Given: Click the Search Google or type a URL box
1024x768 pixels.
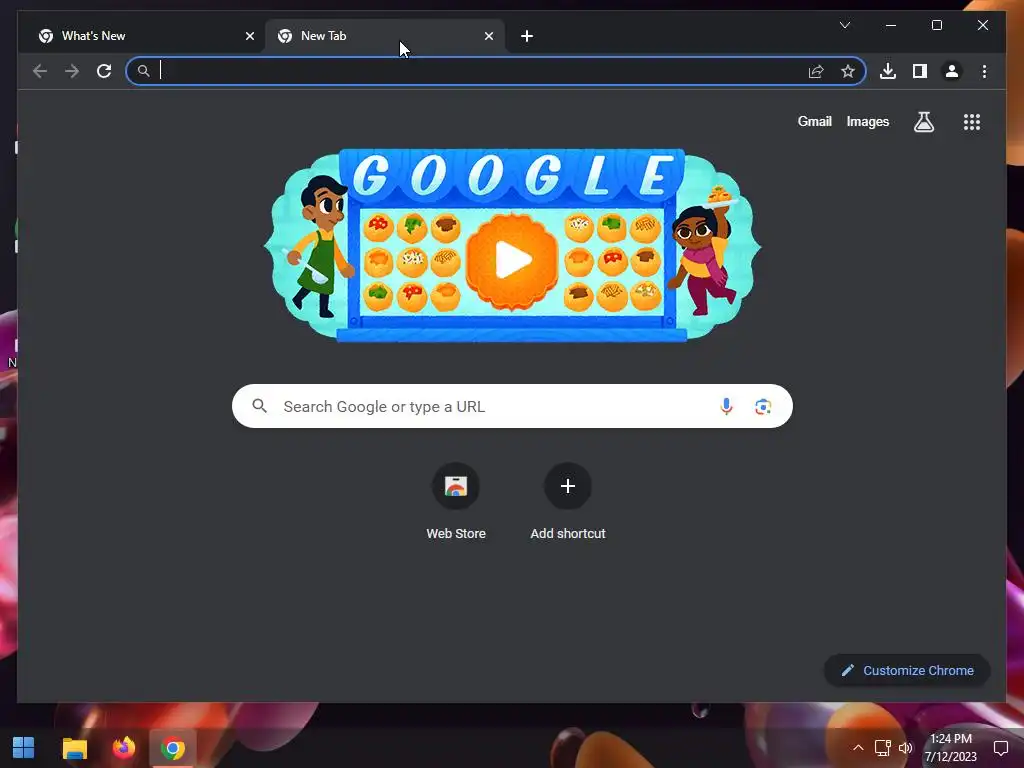Looking at the screenshot, I should 512,406.
